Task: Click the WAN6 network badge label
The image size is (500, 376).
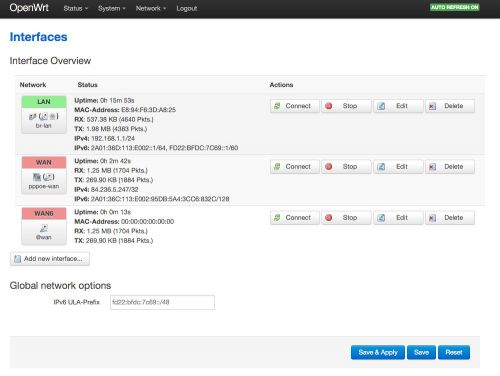Action: [x=44, y=213]
